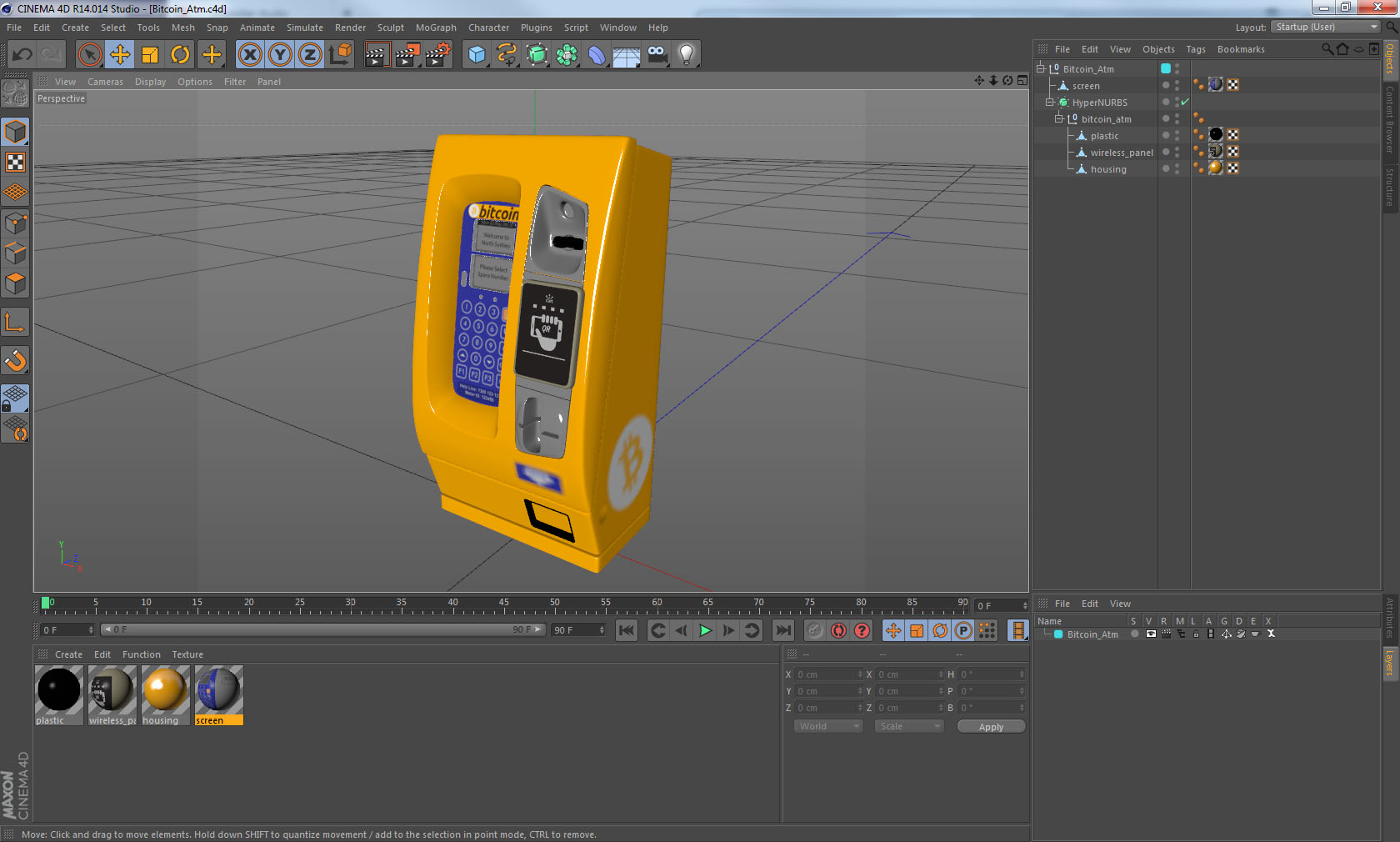Switch to Model mode
Screen dimensions: 1400x842
[x=16, y=132]
